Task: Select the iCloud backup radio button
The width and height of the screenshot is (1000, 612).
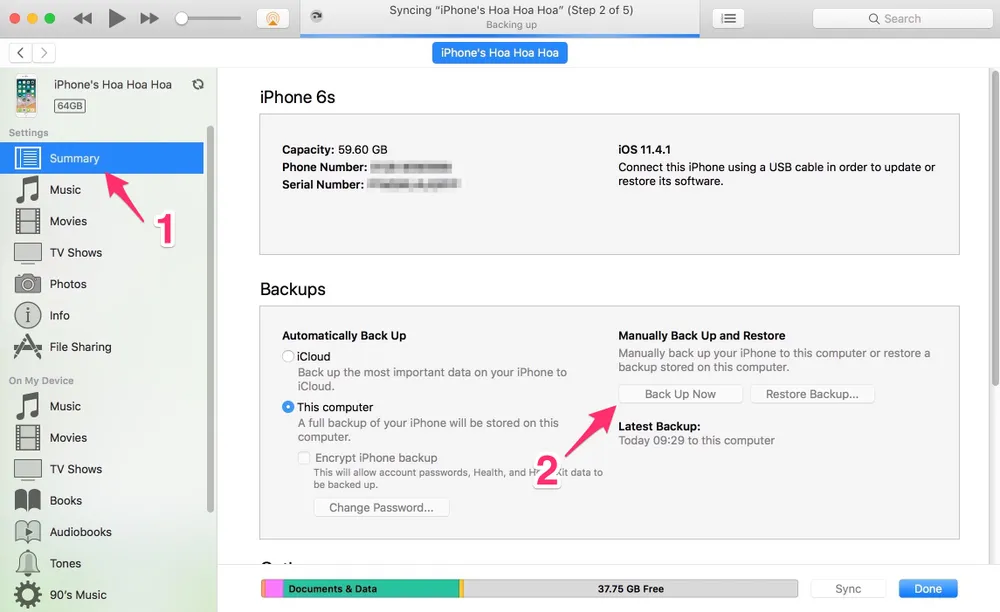Action: click(288, 356)
